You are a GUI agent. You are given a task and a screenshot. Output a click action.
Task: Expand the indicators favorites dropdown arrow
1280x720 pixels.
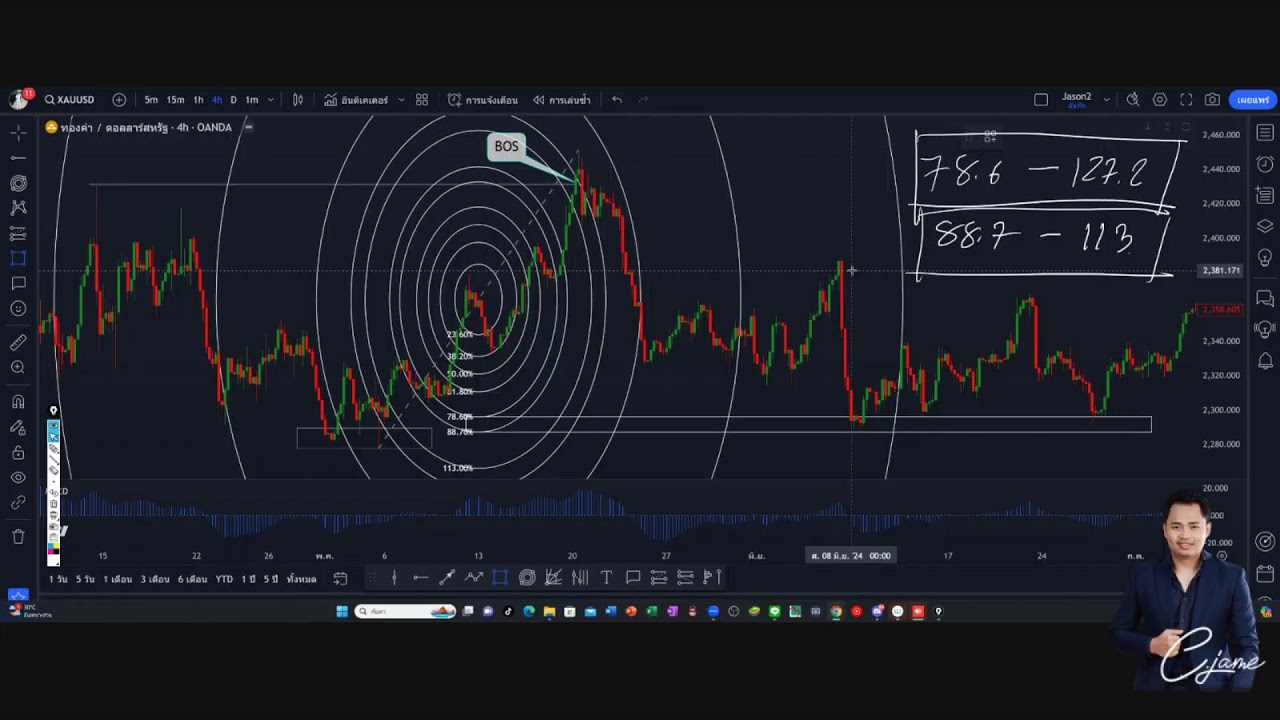[x=402, y=100]
